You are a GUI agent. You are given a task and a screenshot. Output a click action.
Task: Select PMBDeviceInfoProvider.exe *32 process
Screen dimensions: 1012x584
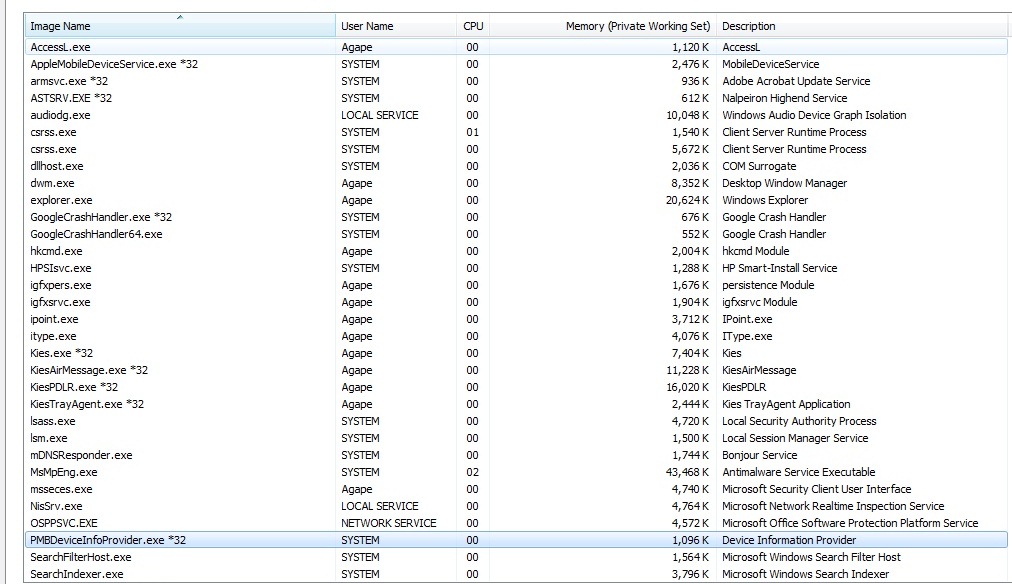tap(516, 540)
